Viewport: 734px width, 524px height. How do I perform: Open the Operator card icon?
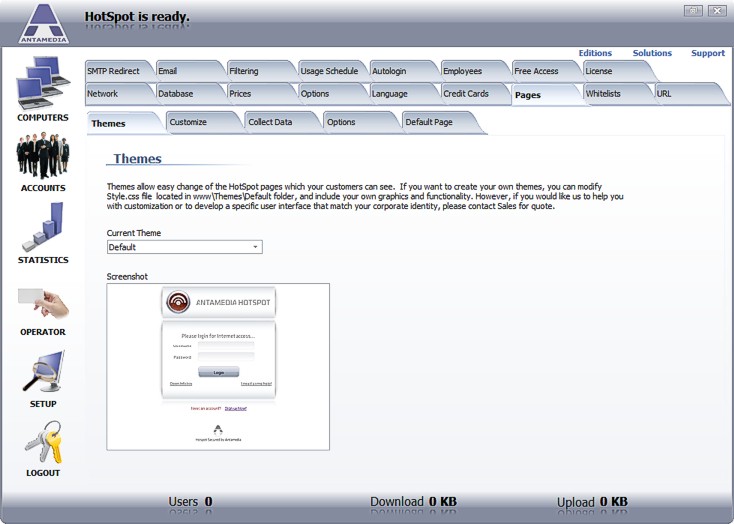pos(43,303)
